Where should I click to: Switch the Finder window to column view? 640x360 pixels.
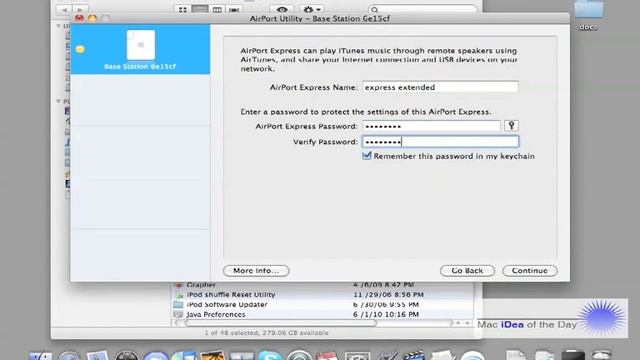tap(217, 9)
